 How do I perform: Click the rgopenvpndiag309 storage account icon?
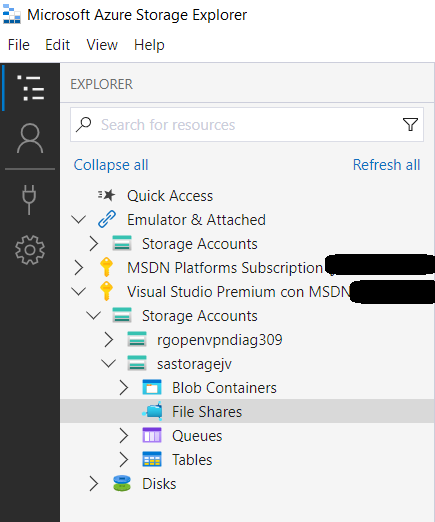coord(137,339)
